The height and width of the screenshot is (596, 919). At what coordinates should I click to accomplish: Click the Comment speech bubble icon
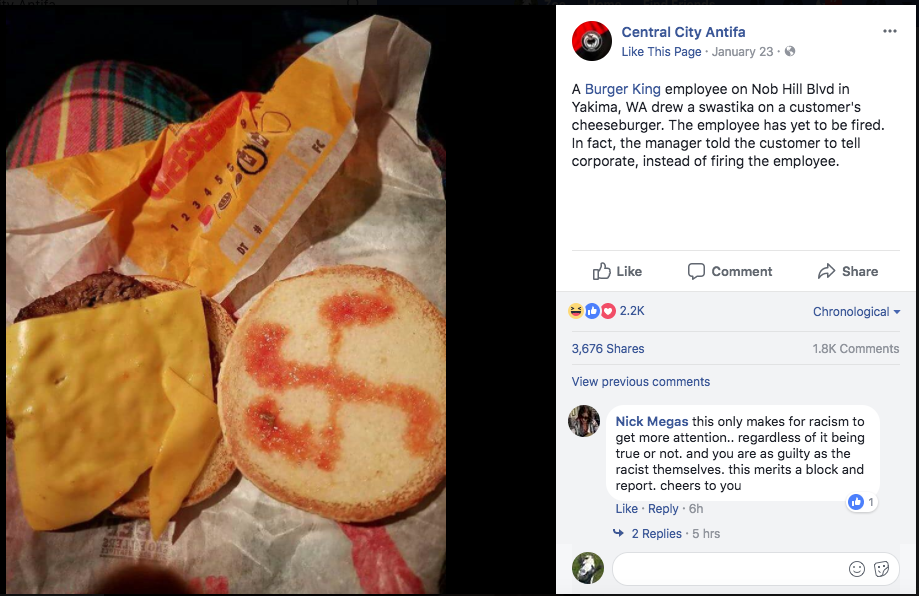[696, 271]
